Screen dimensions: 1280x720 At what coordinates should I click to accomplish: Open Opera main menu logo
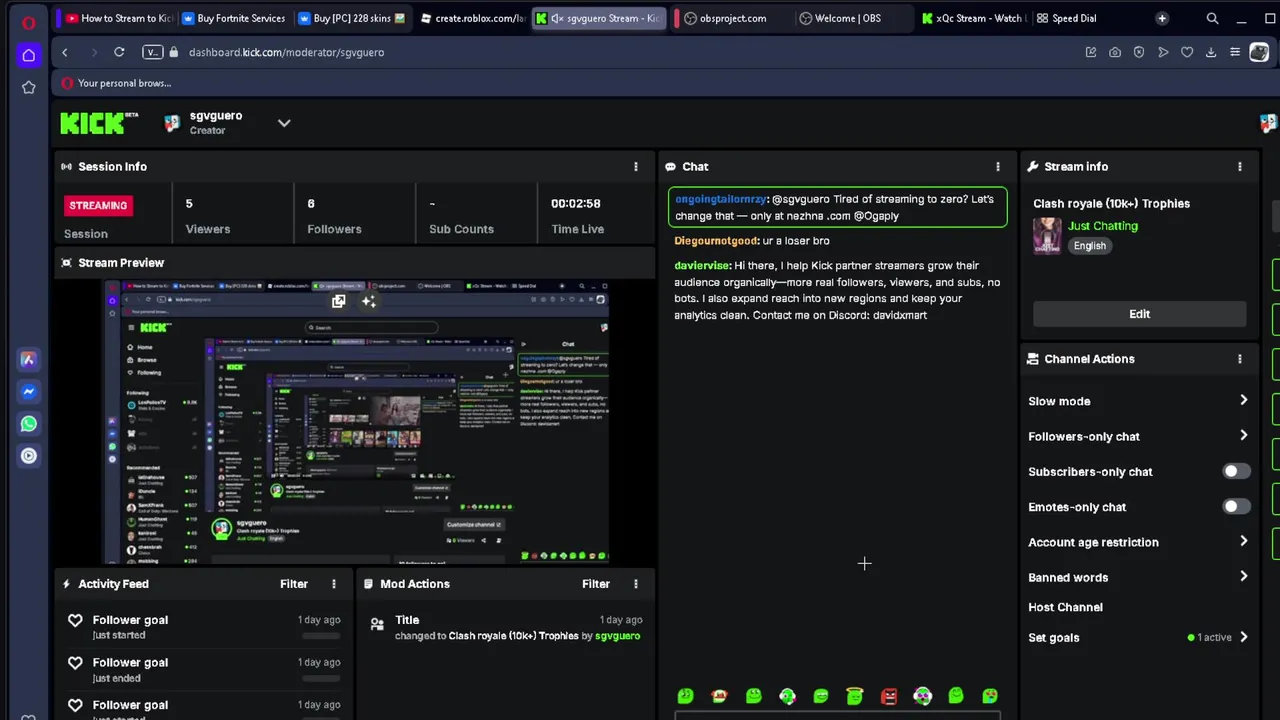28,22
